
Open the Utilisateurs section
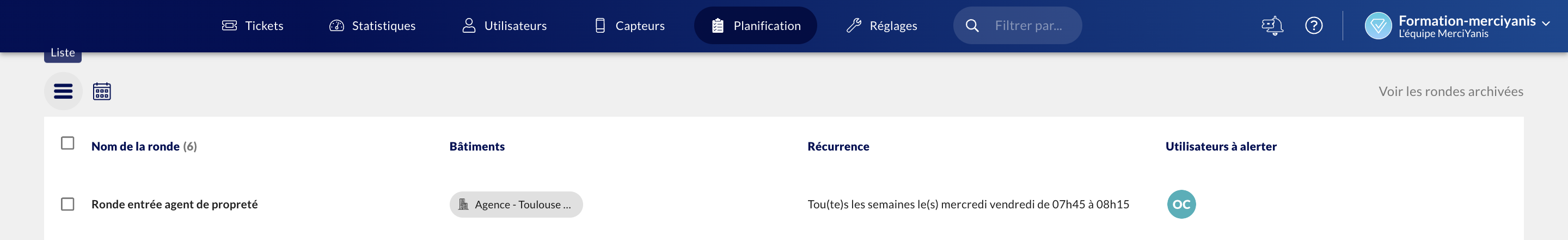click(x=504, y=26)
